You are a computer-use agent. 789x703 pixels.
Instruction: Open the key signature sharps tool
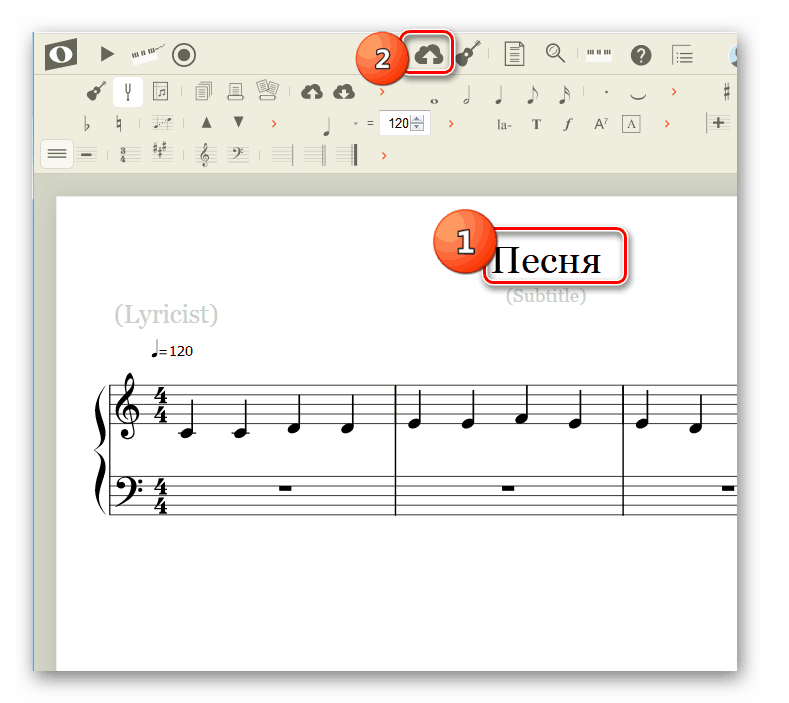tap(161, 151)
